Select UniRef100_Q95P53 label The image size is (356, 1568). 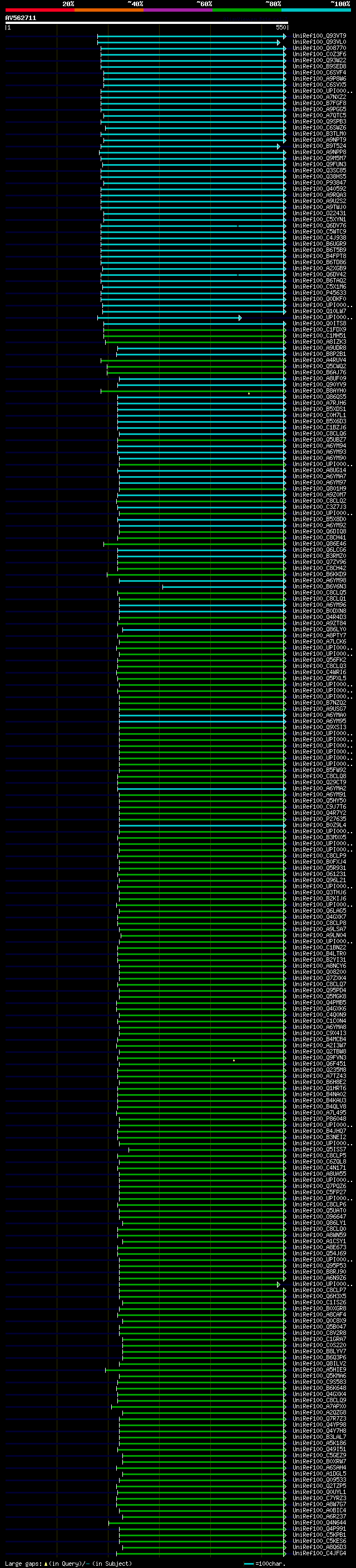click(x=319, y=1265)
